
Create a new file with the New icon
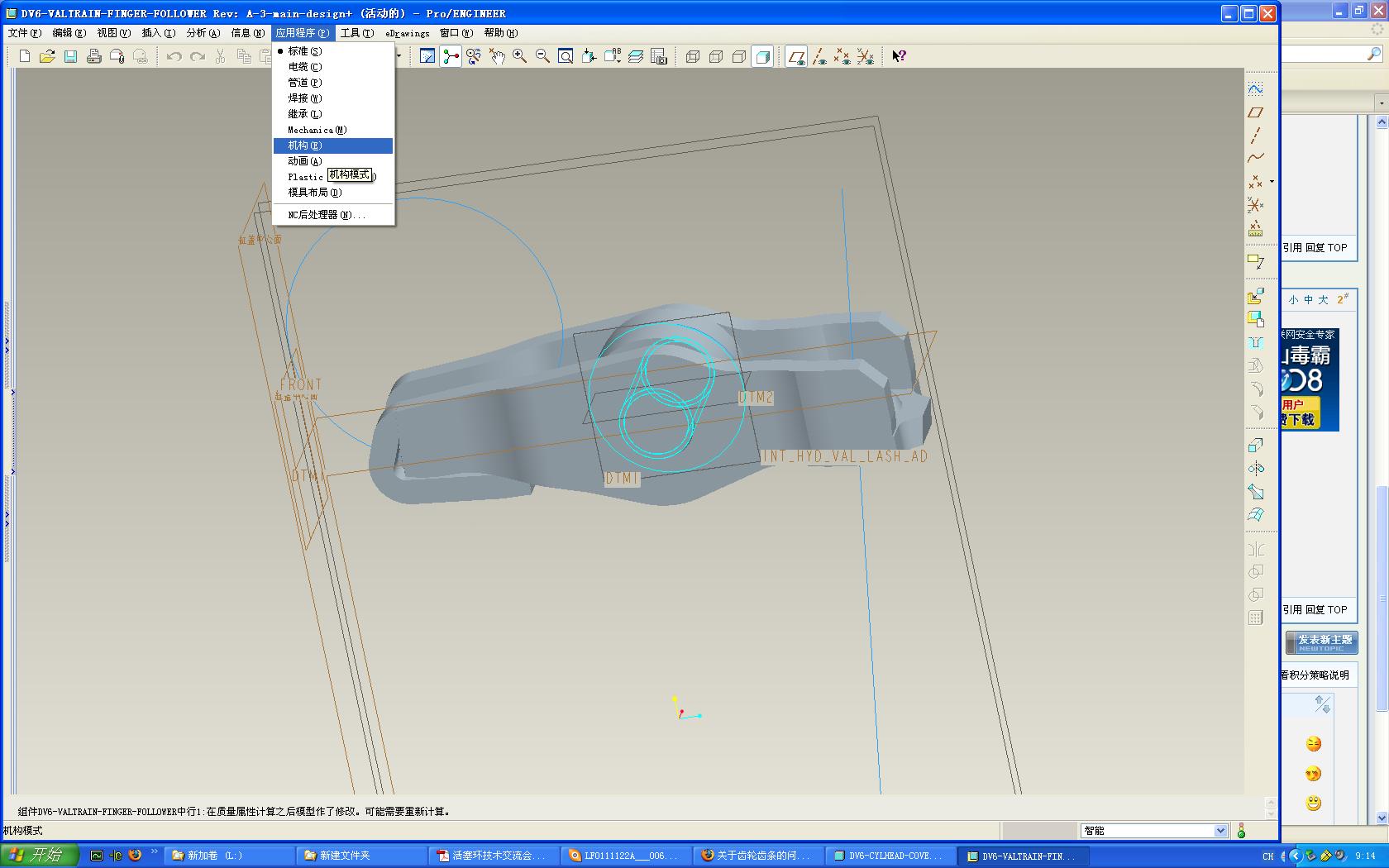click(x=25, y=56)
